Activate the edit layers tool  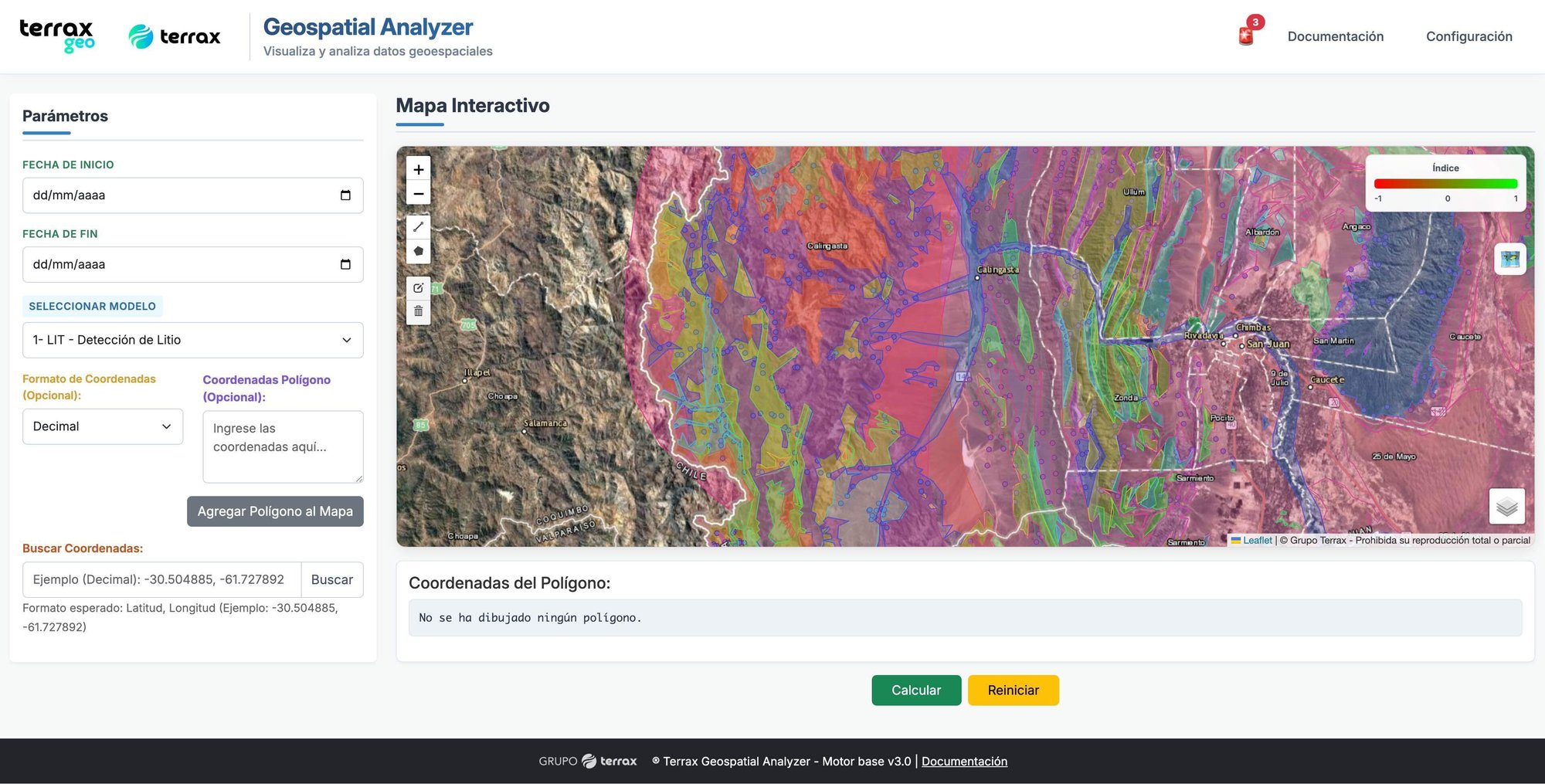pyautogui.click(x=418, y=288)
